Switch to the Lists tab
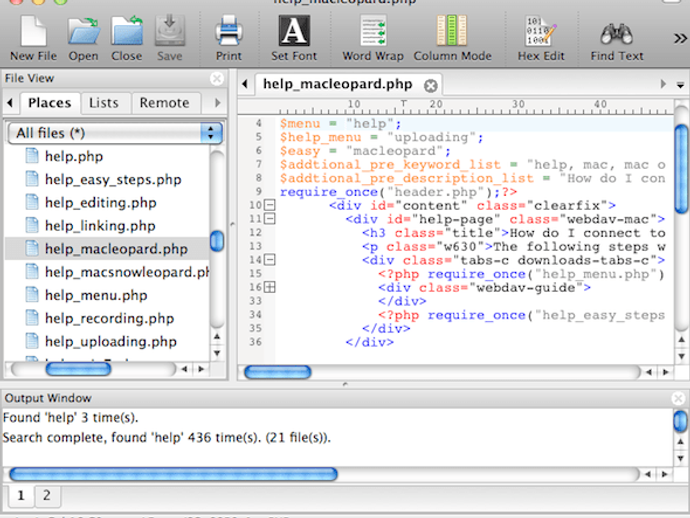 tap(104, 103)
